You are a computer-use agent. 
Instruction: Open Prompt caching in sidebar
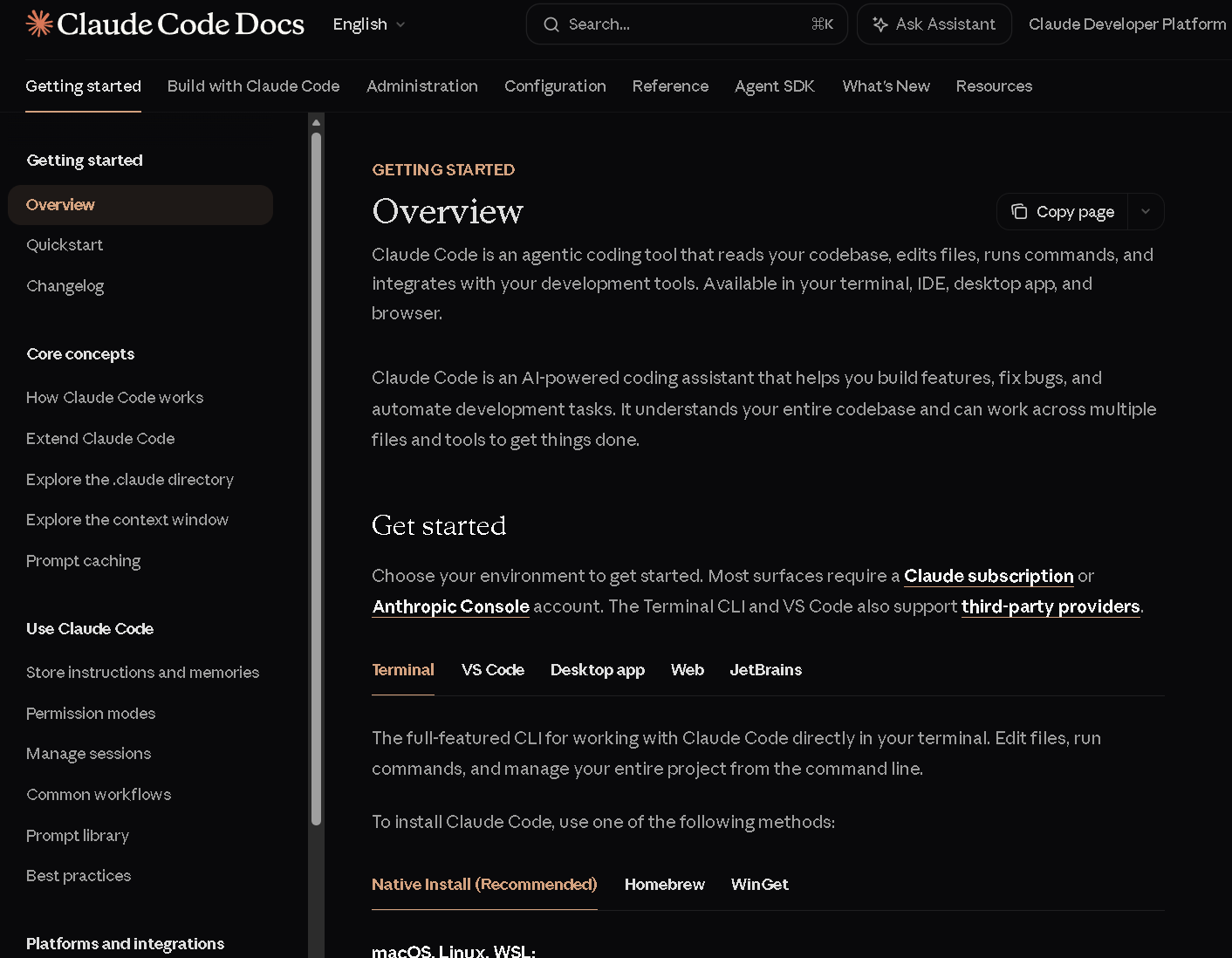coord(83,561)
